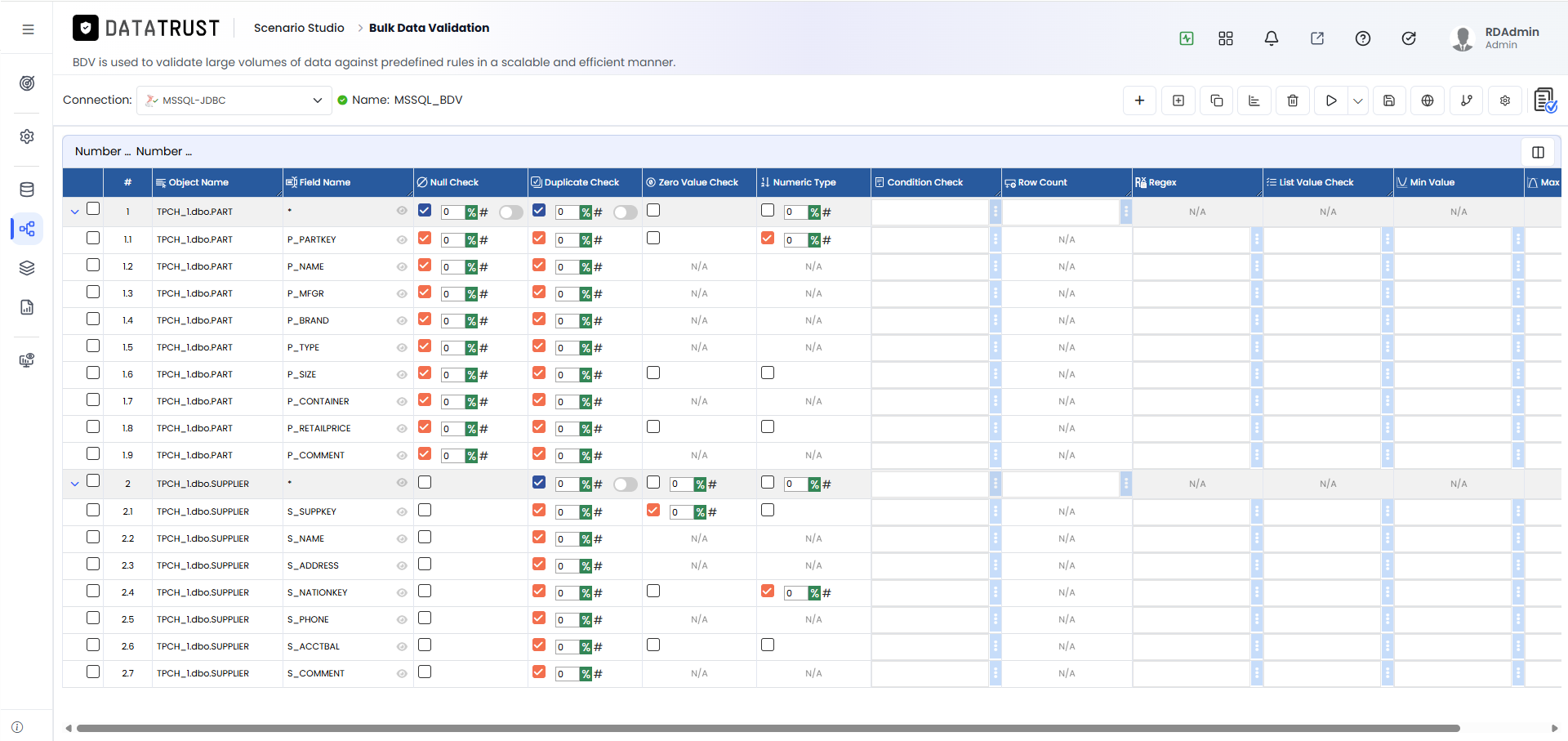
Task: Open notifications bell
Action: tap(1272, 38)
